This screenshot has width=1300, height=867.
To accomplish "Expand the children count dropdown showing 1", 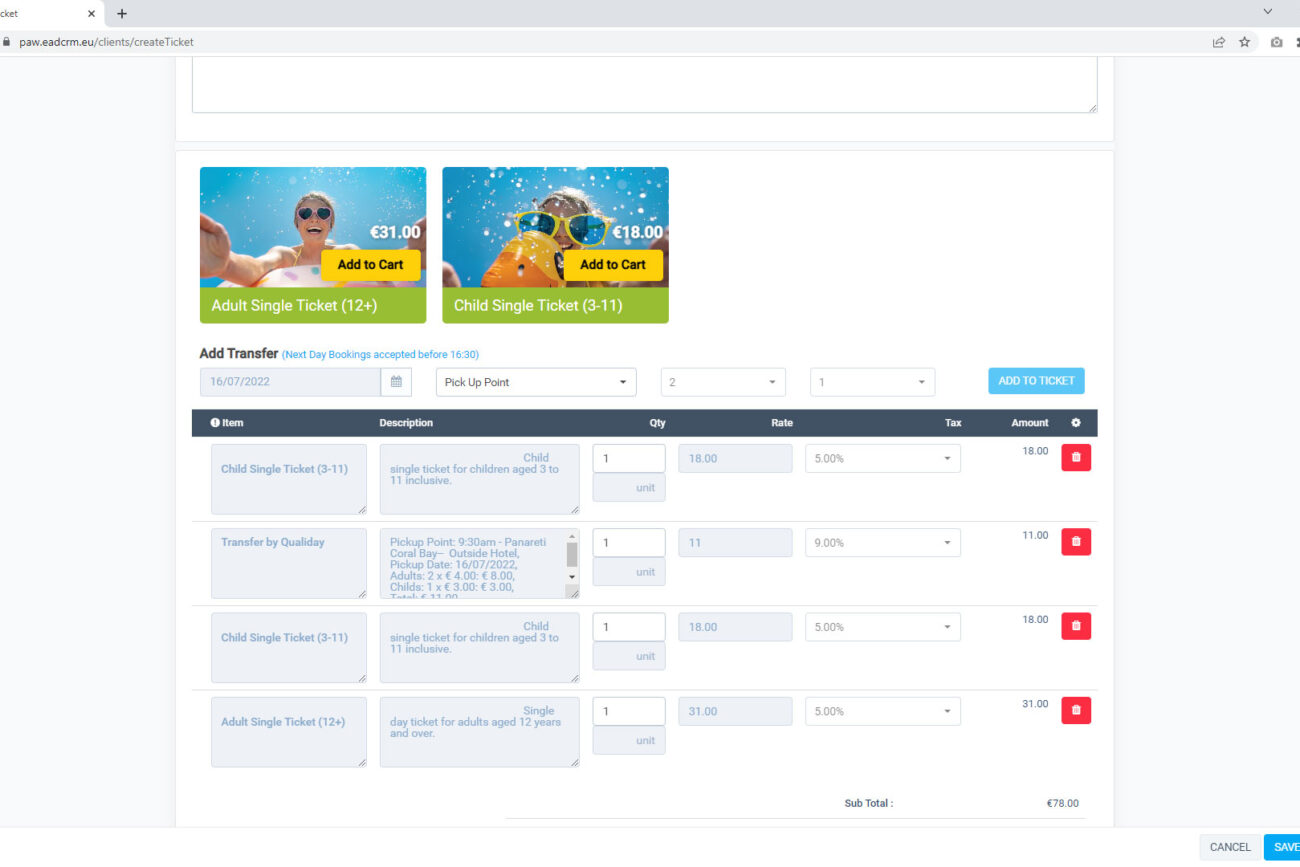I will coord(872,382).
